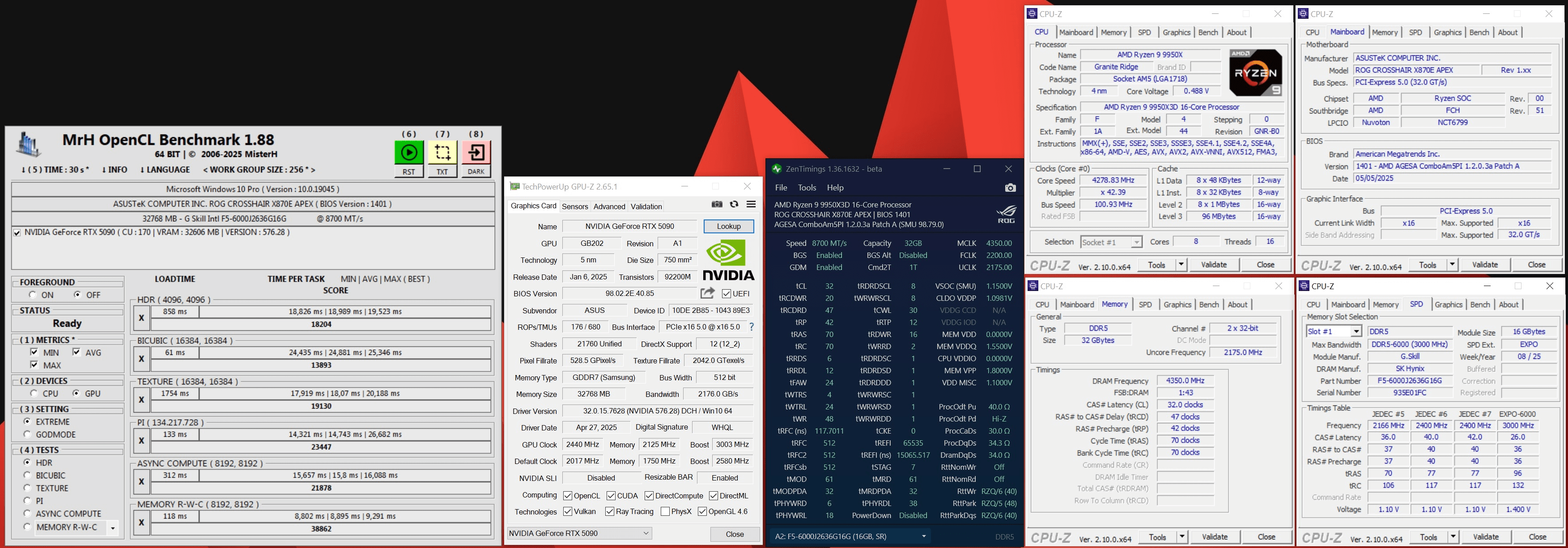Click Lookup button in GPU-Z
This screenshot has width=1568, height=548.
729,226
